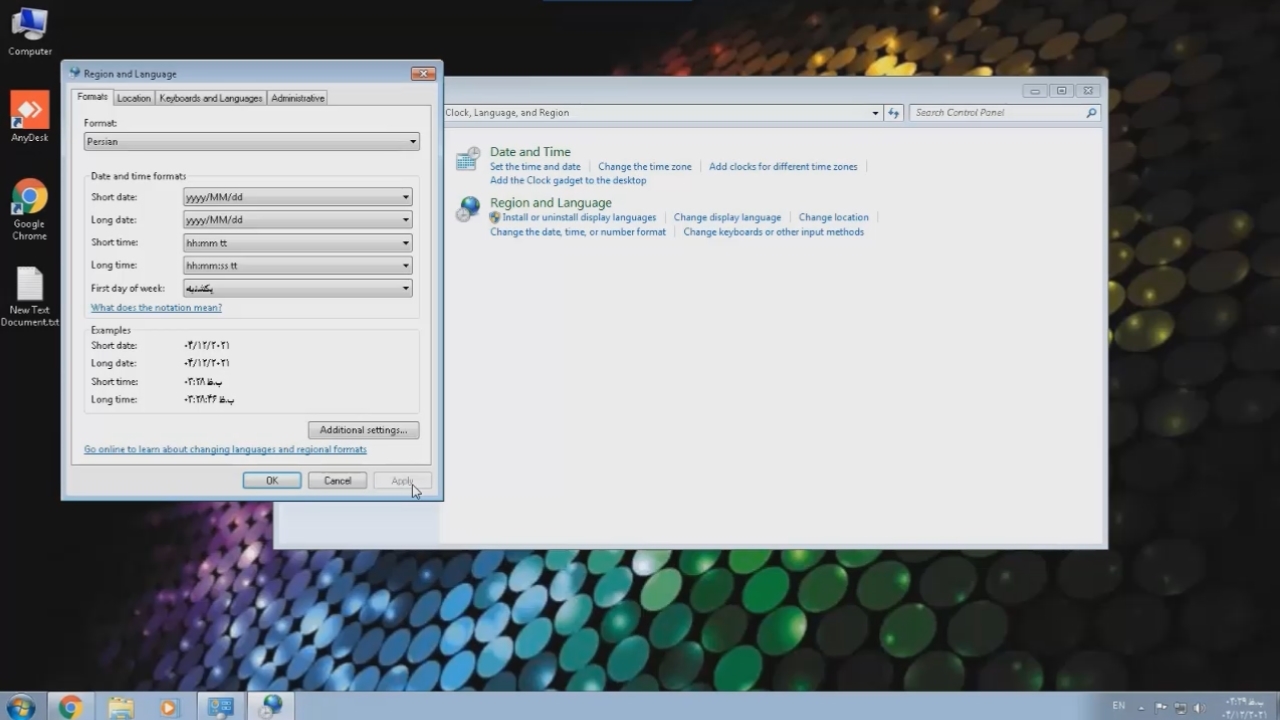Viewport: 1280px width, 720px height.
Task: Switch to the Keyboards and Languages tab
Action: click(210, 98)
